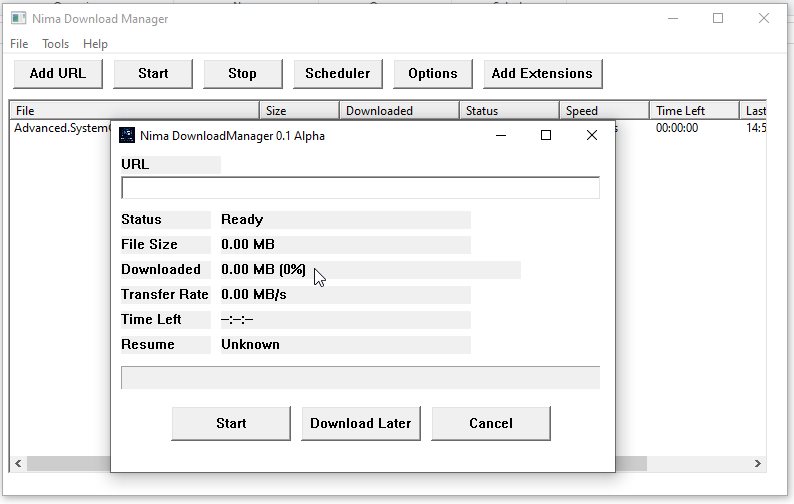This screenshot has width=794, height=504.
Task: Open the File menu
Action: (19, 44)
